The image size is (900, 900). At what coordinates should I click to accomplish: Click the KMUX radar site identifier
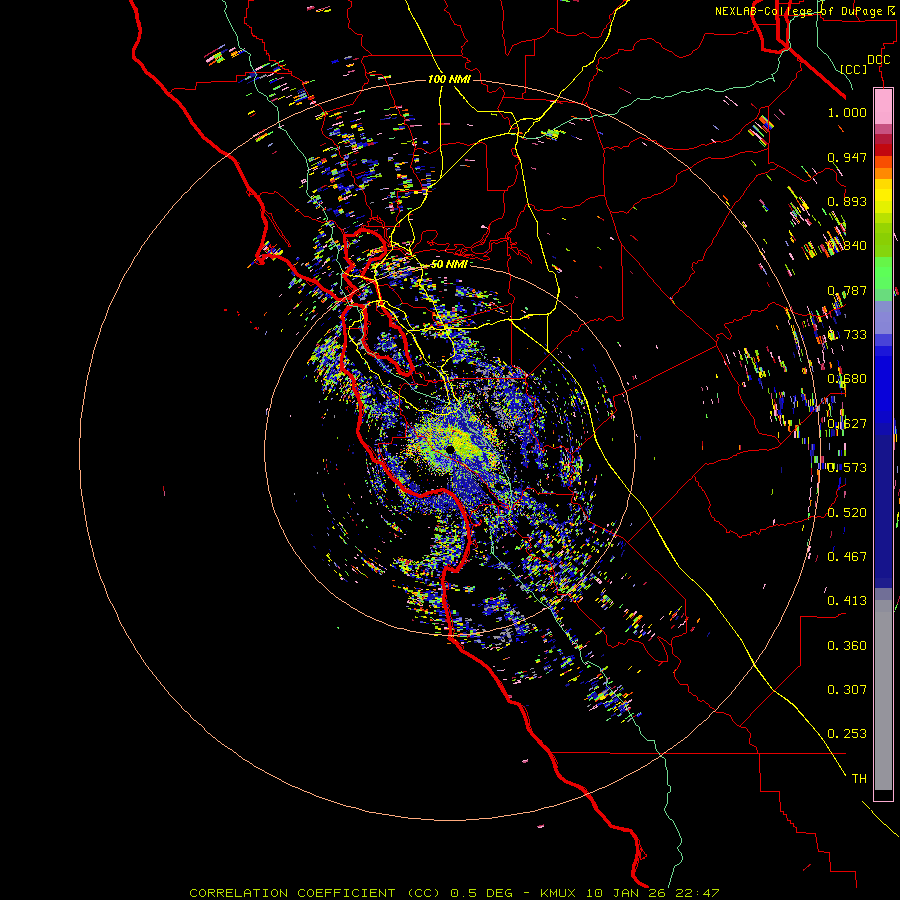pyautogui.click(x=558, y=893)
